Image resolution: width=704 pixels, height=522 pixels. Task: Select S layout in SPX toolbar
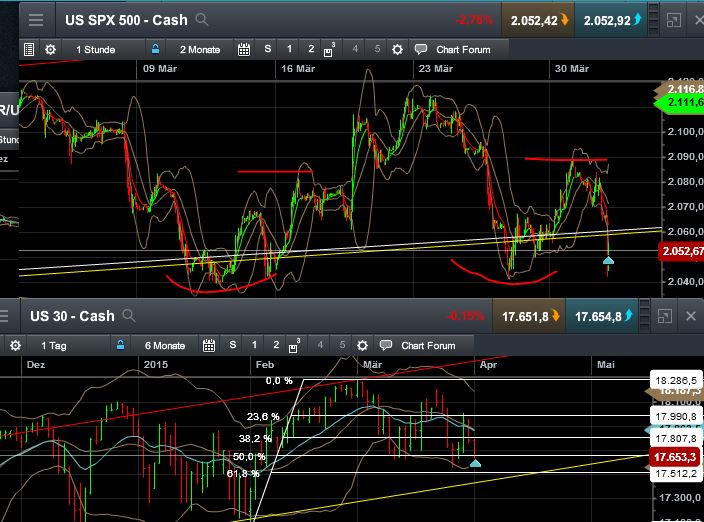(268, 49)
